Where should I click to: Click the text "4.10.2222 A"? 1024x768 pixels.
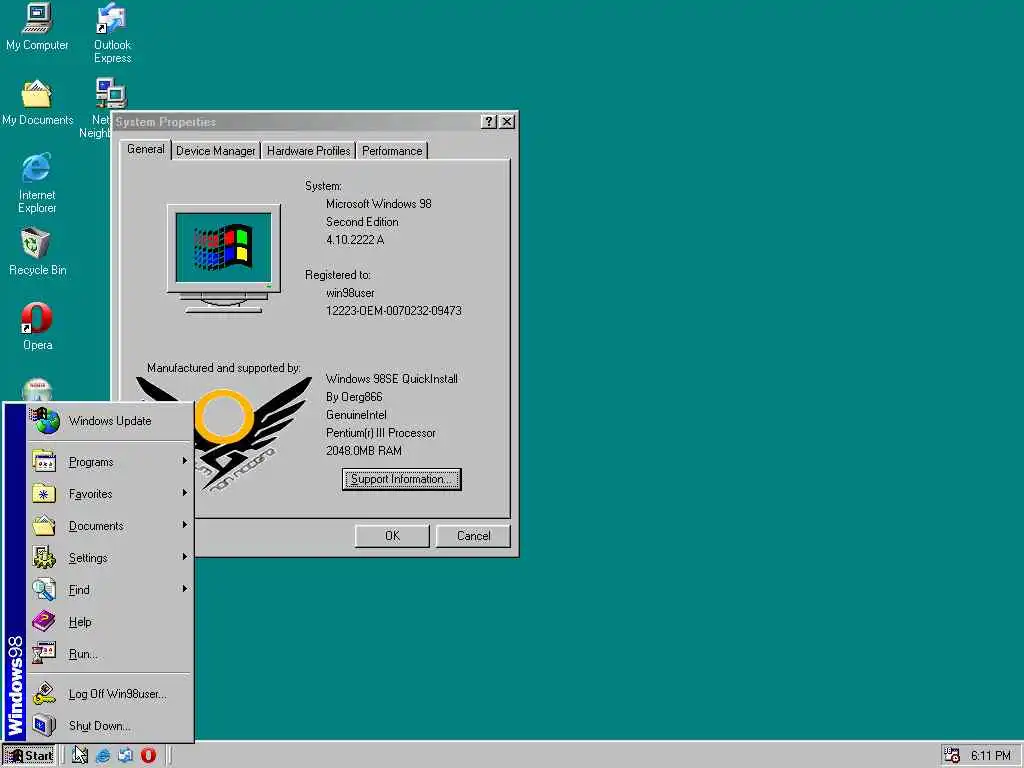pyautogui.click(x=355, y=240)
